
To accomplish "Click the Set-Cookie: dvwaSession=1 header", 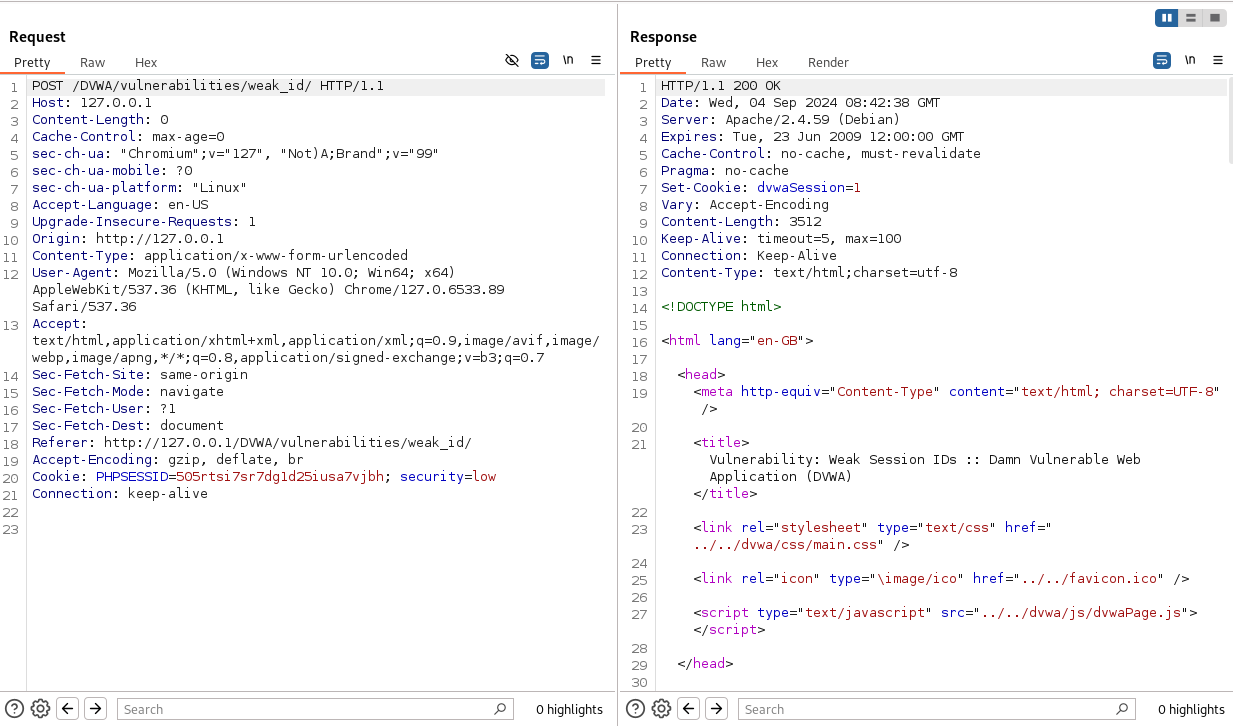I will pyautogui.click(x=761, y=189).
